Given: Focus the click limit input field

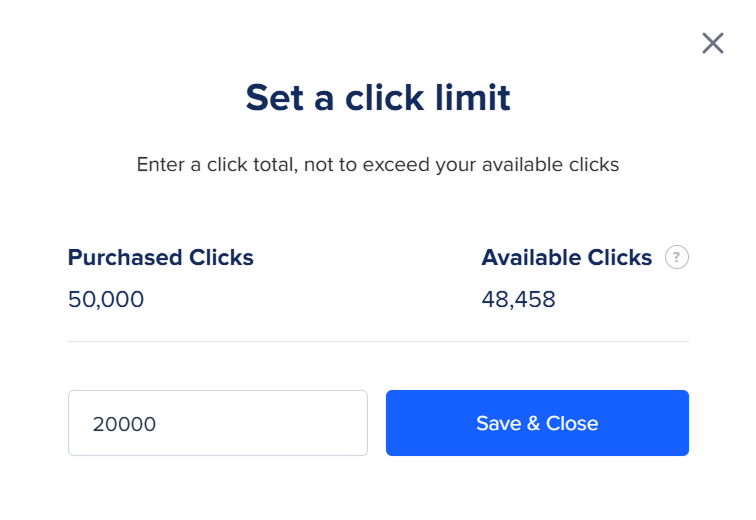Looking at the screenshot, I should 218,423.
